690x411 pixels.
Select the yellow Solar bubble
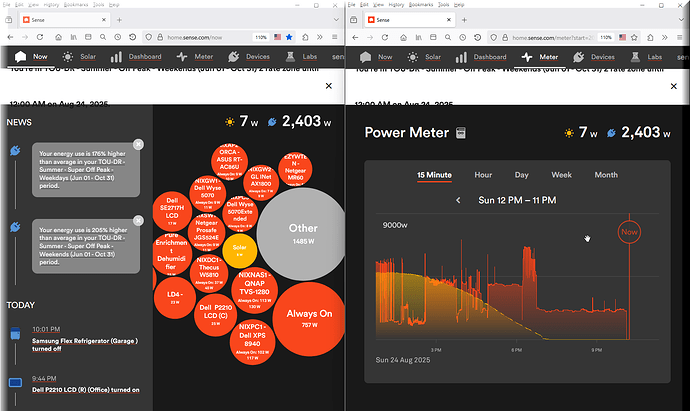click(239, 250)
